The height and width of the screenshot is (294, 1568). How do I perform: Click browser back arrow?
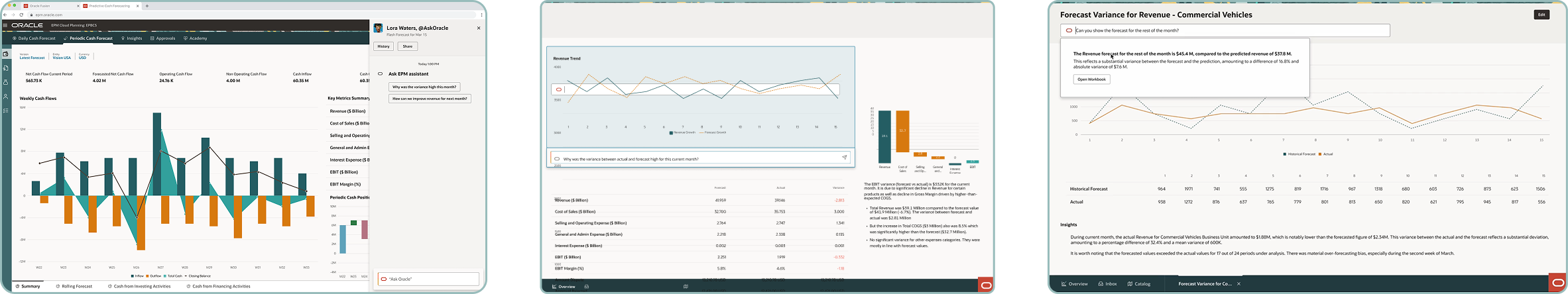tap(5, 15)
